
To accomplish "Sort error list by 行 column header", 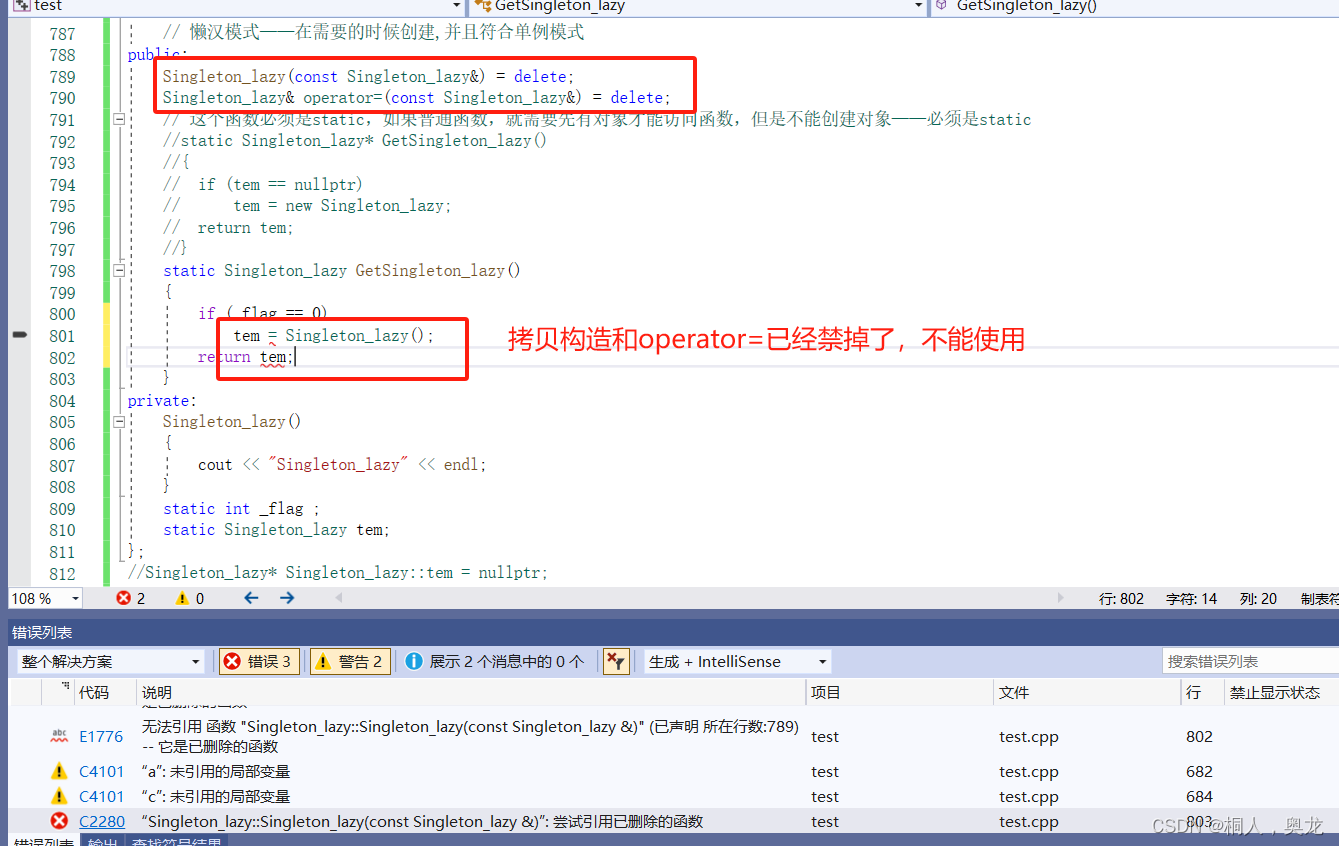I will pos(1201,692).
